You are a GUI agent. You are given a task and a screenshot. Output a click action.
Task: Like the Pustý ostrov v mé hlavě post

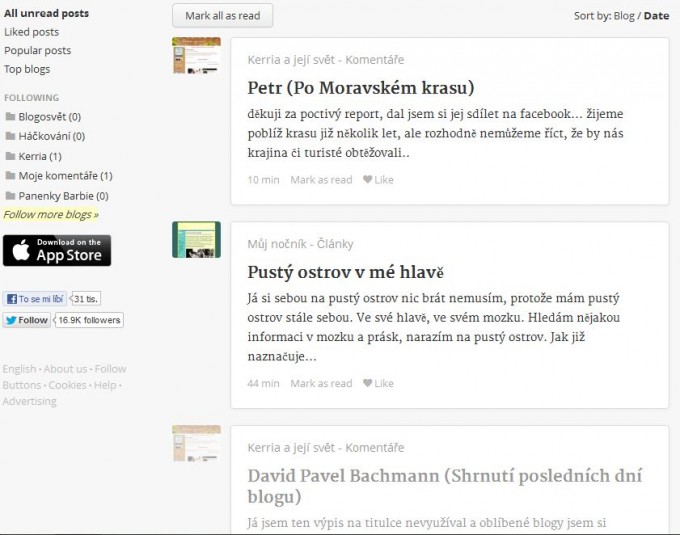(378, 383)
